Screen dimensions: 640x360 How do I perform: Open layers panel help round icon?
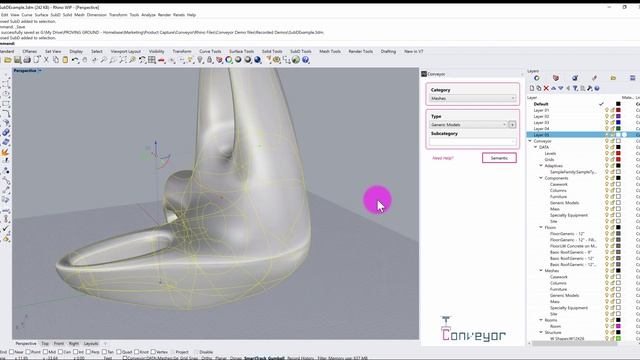point(597,88)
